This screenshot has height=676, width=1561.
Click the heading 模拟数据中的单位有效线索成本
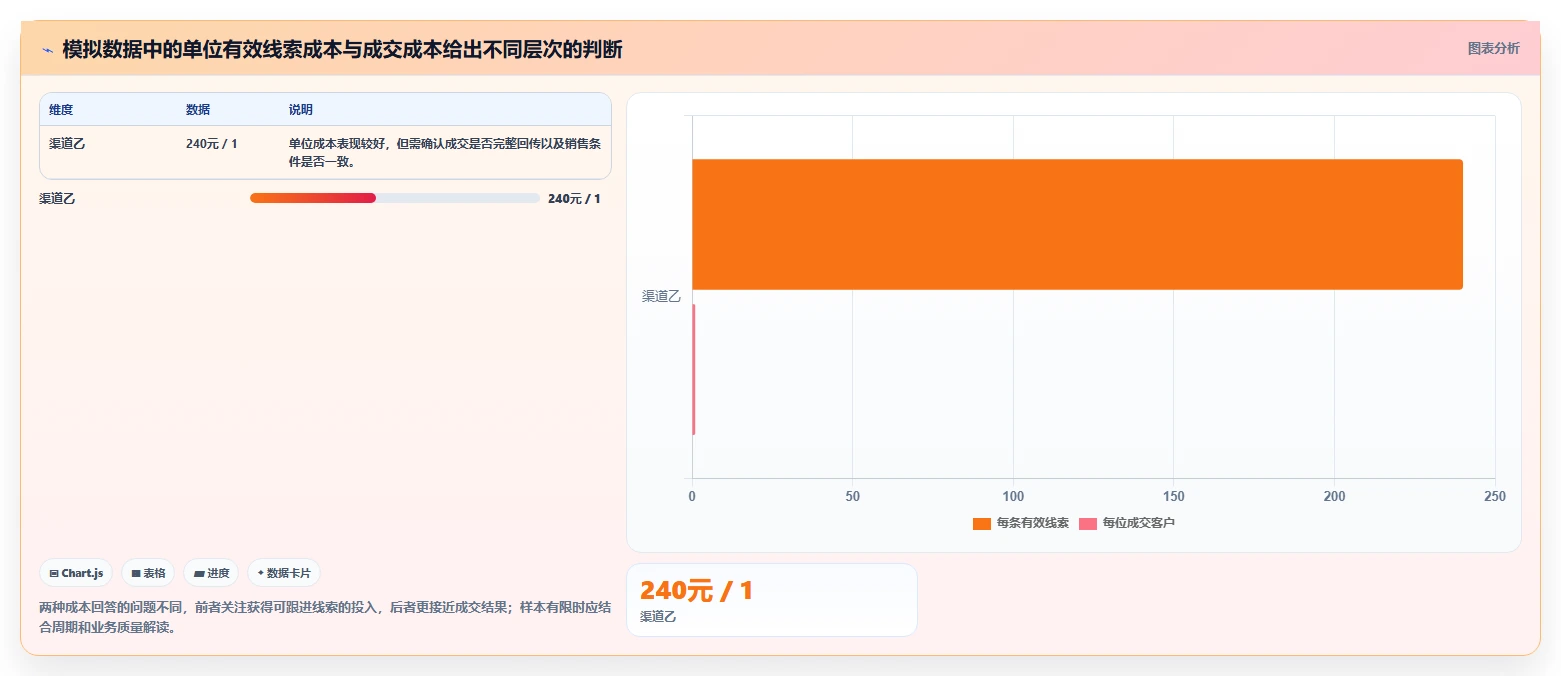click(x=343, y=49)
